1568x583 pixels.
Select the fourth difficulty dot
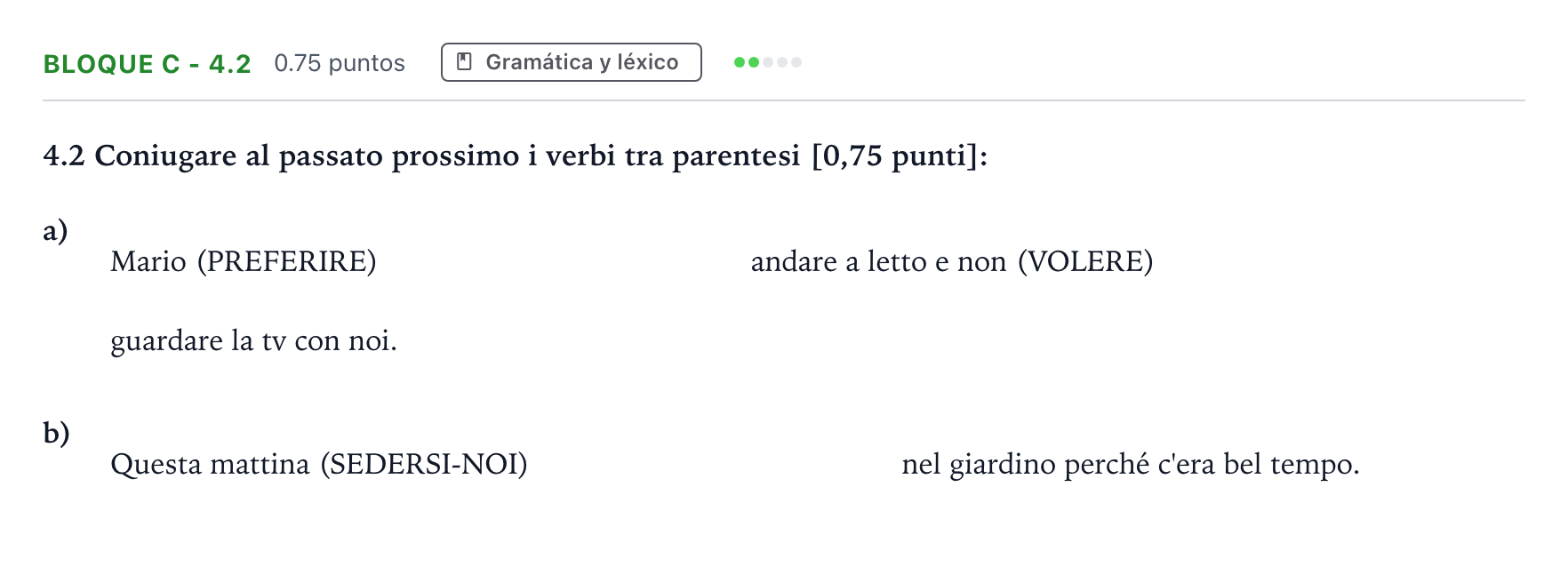point(782,62)
